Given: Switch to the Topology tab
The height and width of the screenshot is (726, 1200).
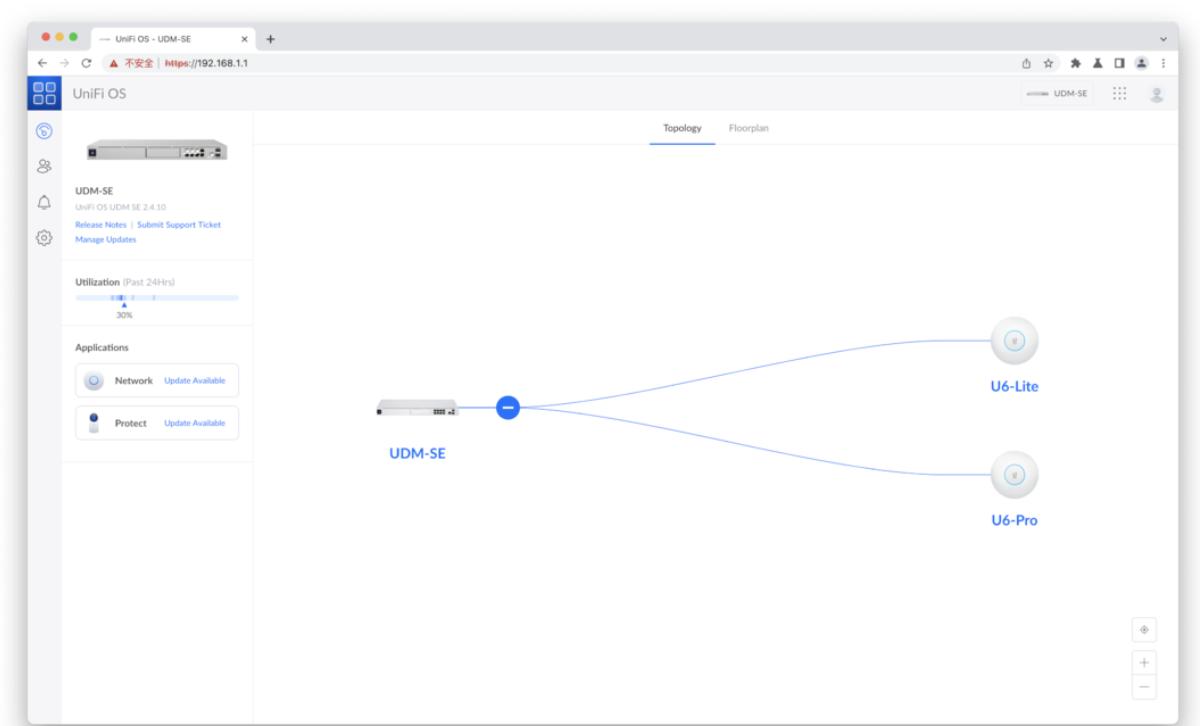Looking at the screenshot, I should click(683, 128).
